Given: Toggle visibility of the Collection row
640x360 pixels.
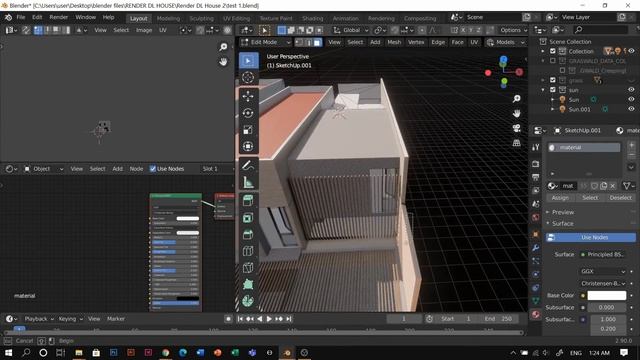Looking at the screenshot, I should tap(631, 51).
